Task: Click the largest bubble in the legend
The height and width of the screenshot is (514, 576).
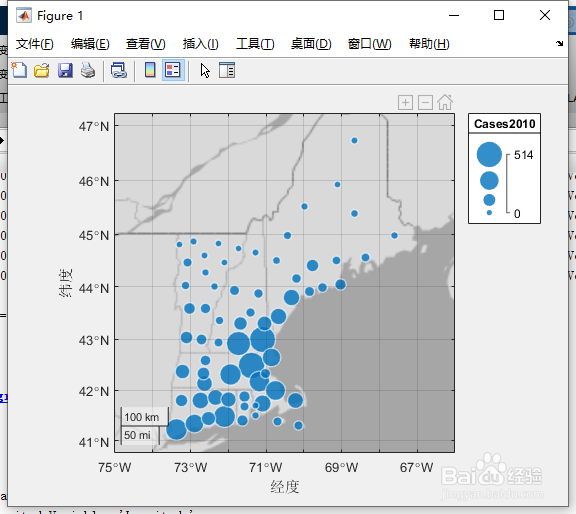Action: (x=489, y=154)
